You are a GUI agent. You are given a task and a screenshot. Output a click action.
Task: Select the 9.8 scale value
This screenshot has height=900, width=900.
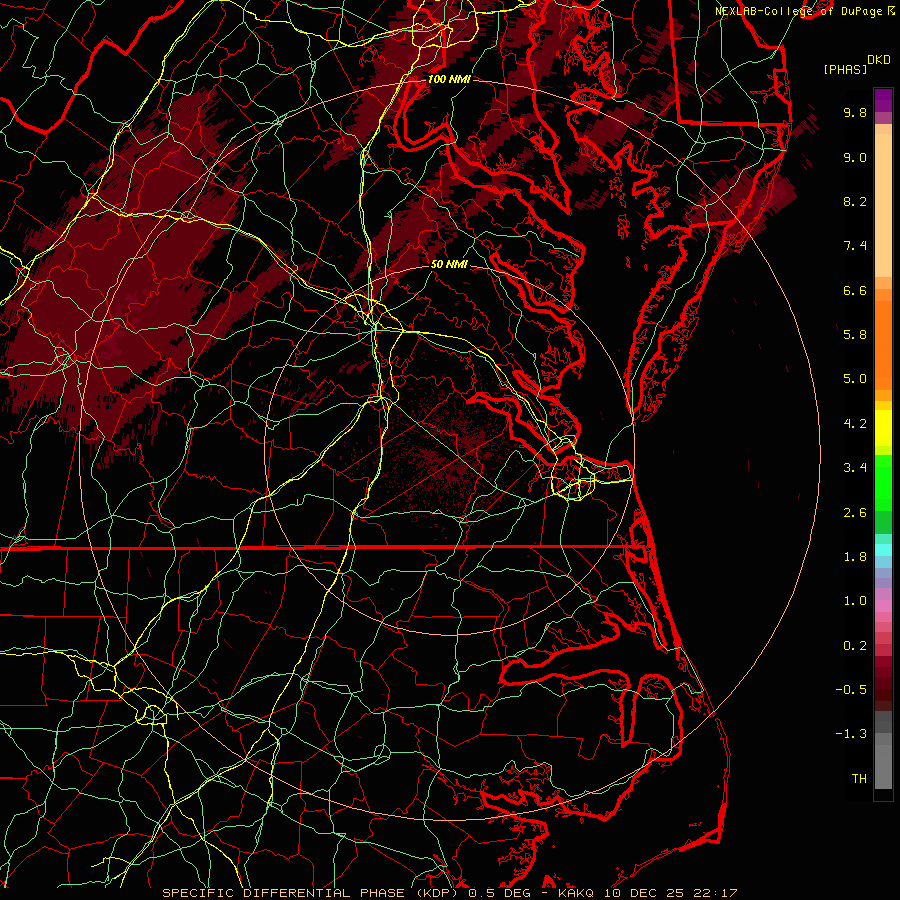(x=855, y=112)
